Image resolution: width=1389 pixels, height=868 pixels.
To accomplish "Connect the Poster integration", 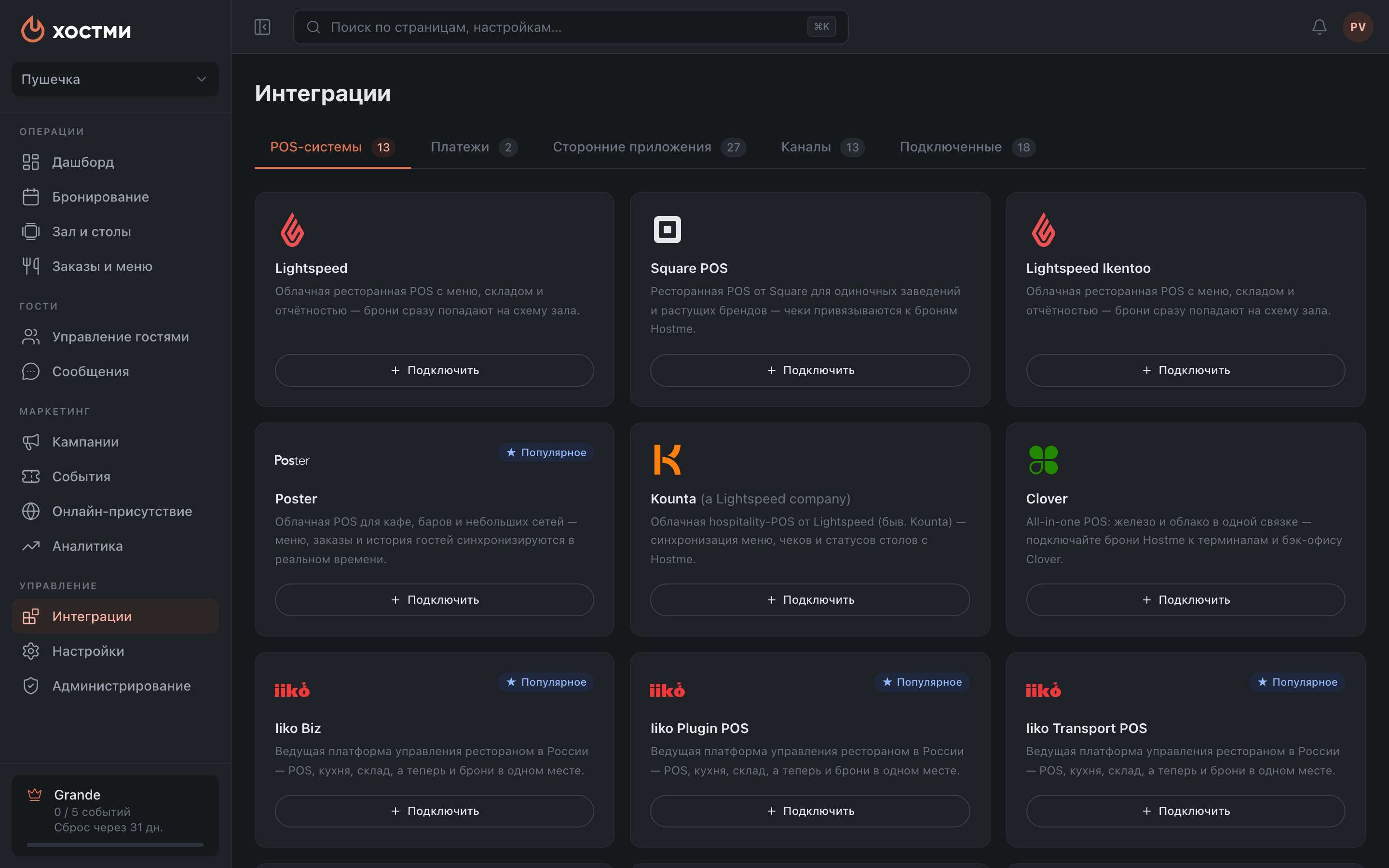I will click(x=434, y=600).
